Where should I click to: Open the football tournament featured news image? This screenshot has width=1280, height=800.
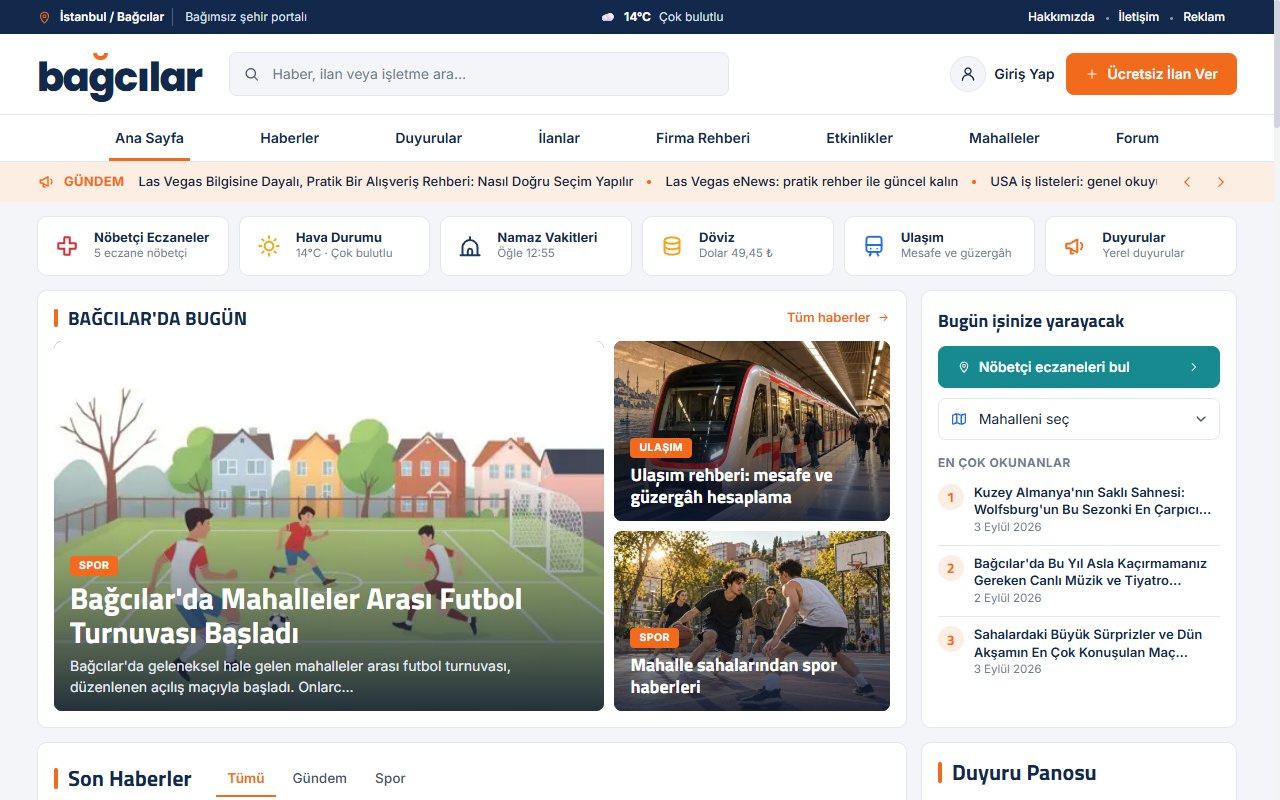pyautogui.click(x=329, y=526)
